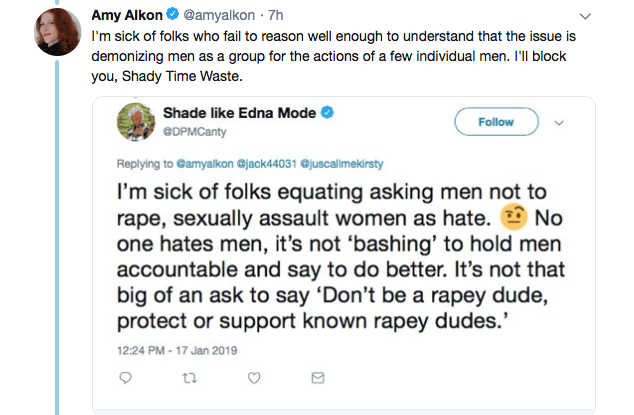Follow the @DPMCanty account
634x415 pixels.
pyautogui.click(x=497, y=122)
